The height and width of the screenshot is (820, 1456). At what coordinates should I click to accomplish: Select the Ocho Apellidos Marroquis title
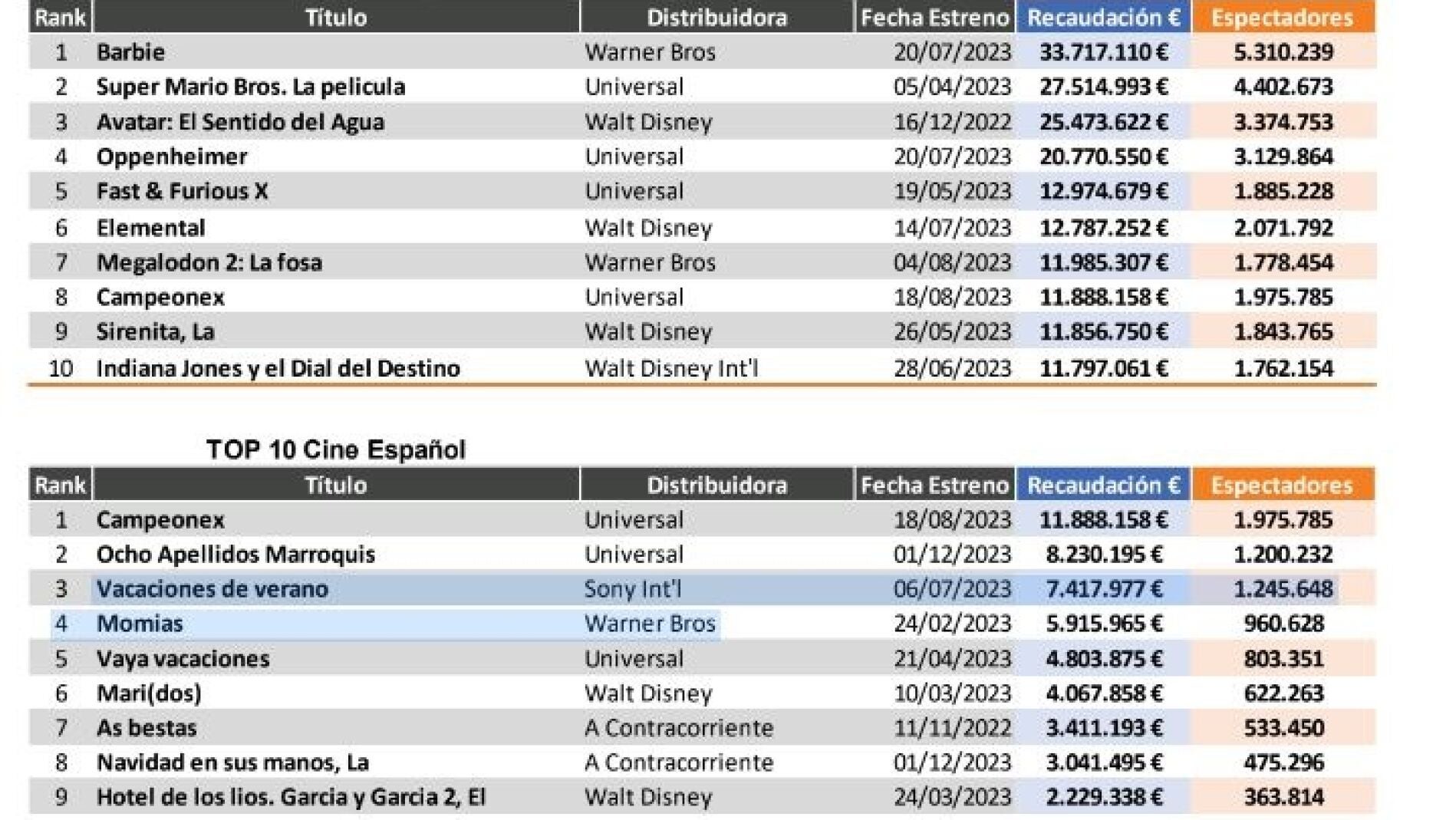pyautogui.click(x=236, y=555)
